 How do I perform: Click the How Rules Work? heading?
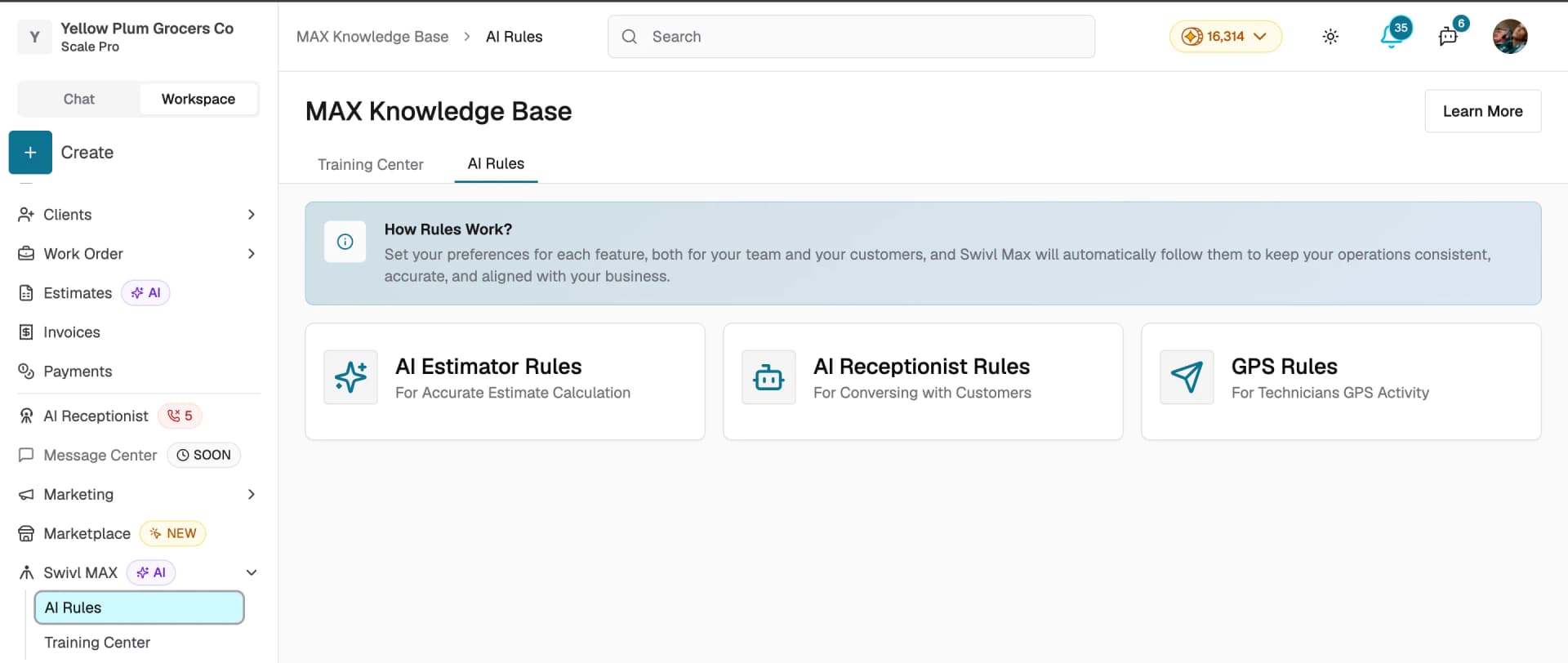[x=448, y=229]
